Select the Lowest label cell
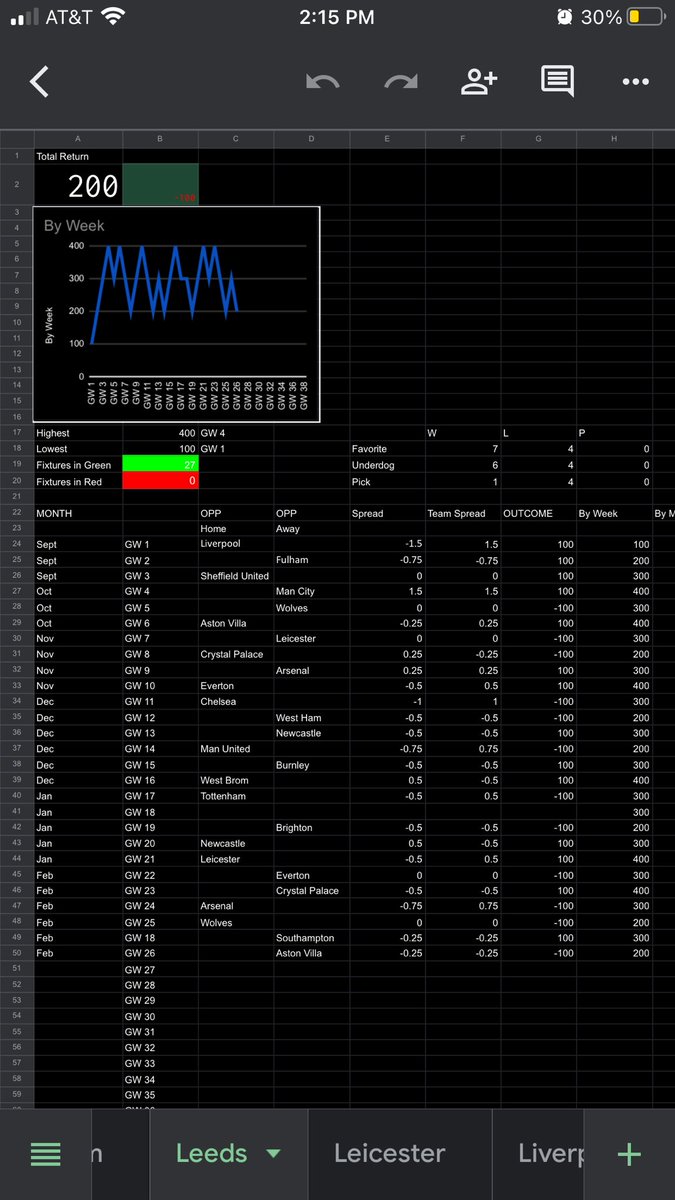Image resolution: width=675 pixels, height=1200 pixels. 78,449
